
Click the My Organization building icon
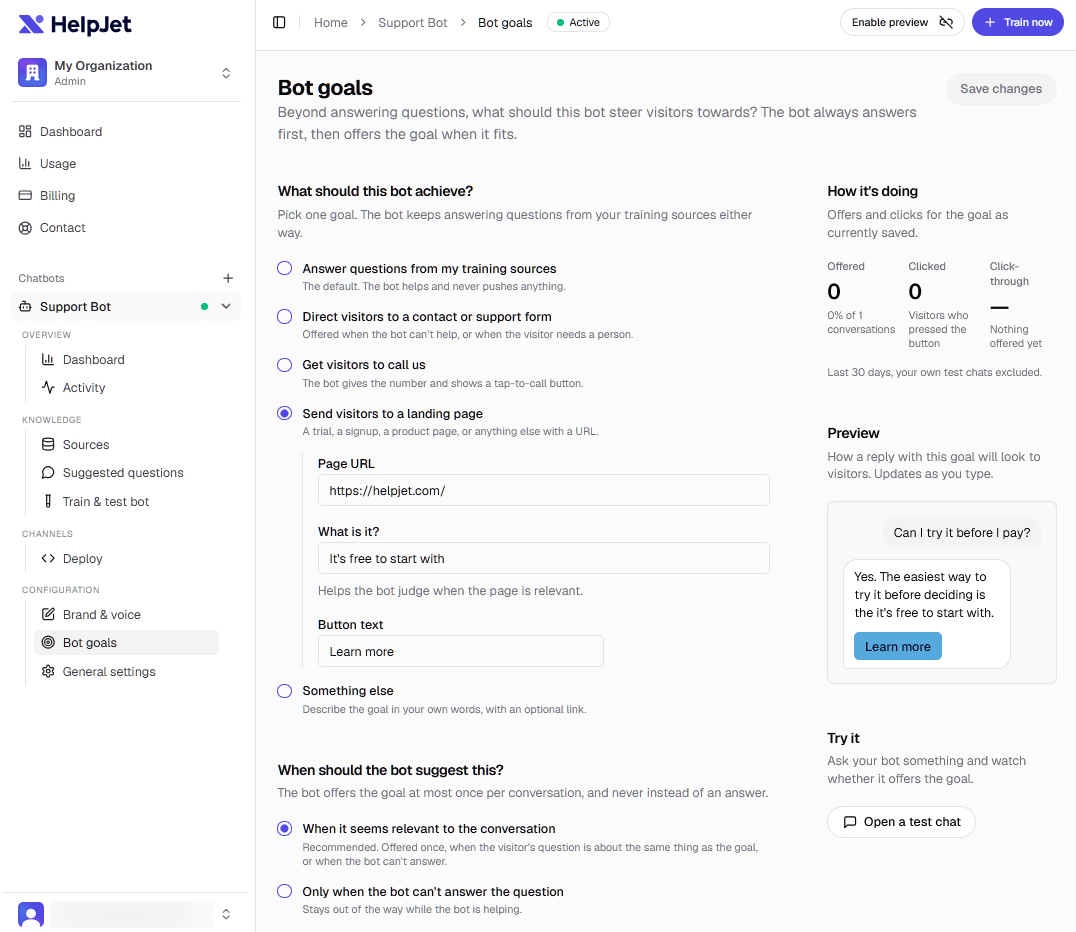32,73
